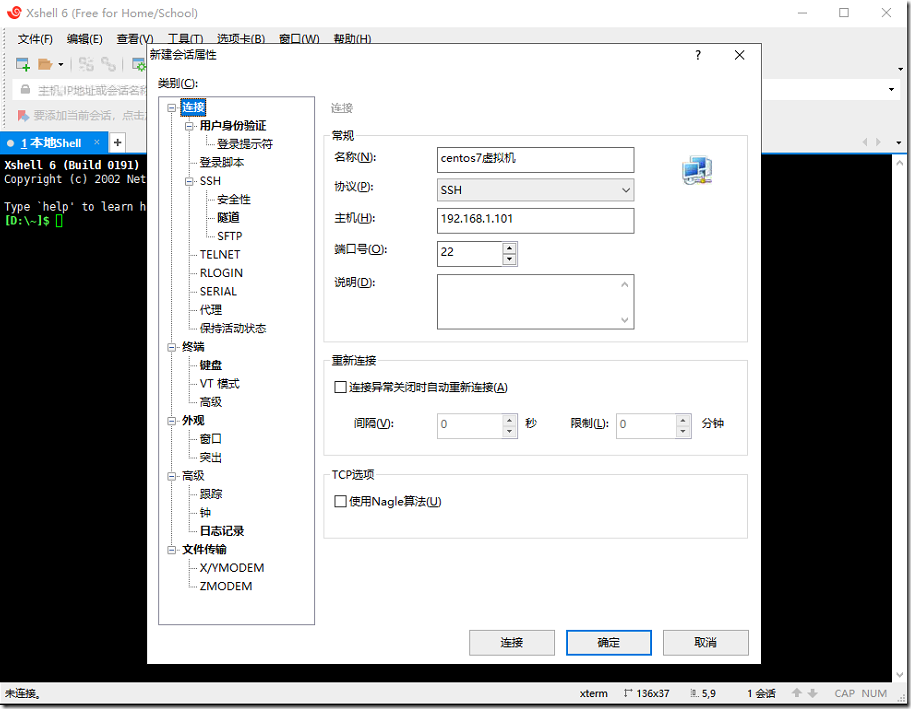
Task: Open the 文件(F) menu
Action: pyautogui.click(x=35, y=39)
